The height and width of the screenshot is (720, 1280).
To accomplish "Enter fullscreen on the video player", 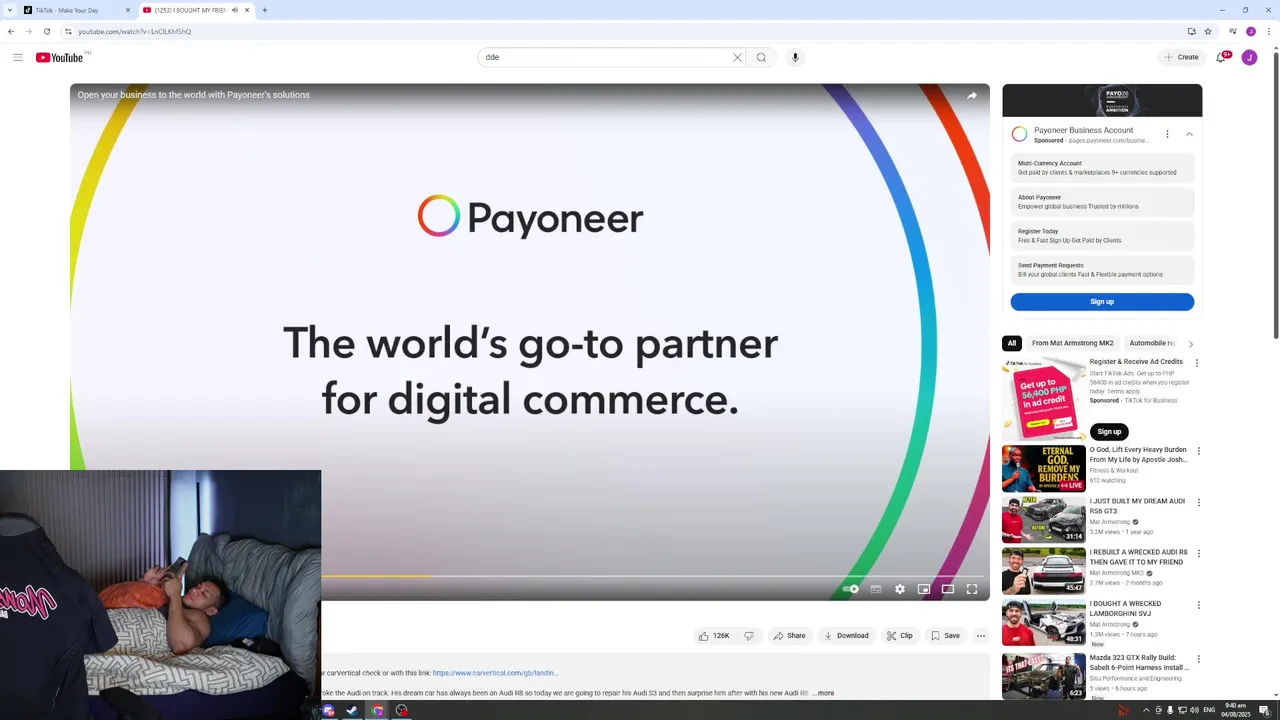I will click(x=972, y=589).
